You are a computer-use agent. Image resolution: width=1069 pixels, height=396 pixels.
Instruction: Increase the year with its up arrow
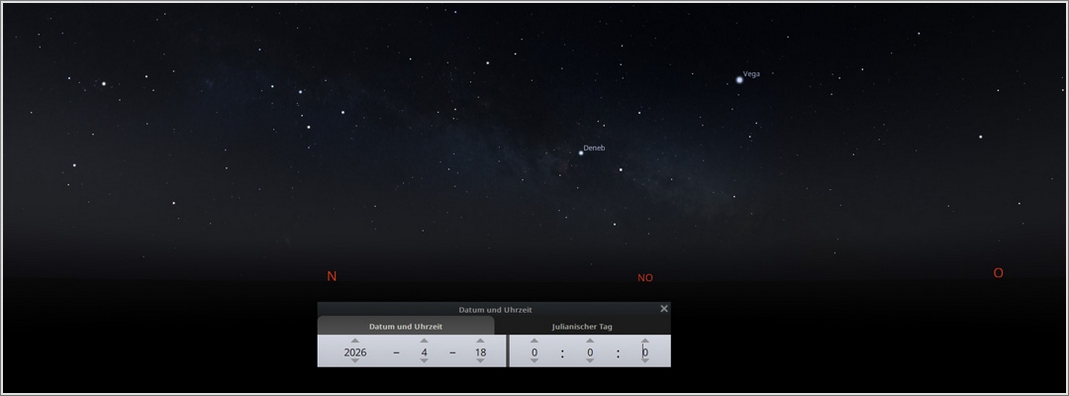pos(355,341)
